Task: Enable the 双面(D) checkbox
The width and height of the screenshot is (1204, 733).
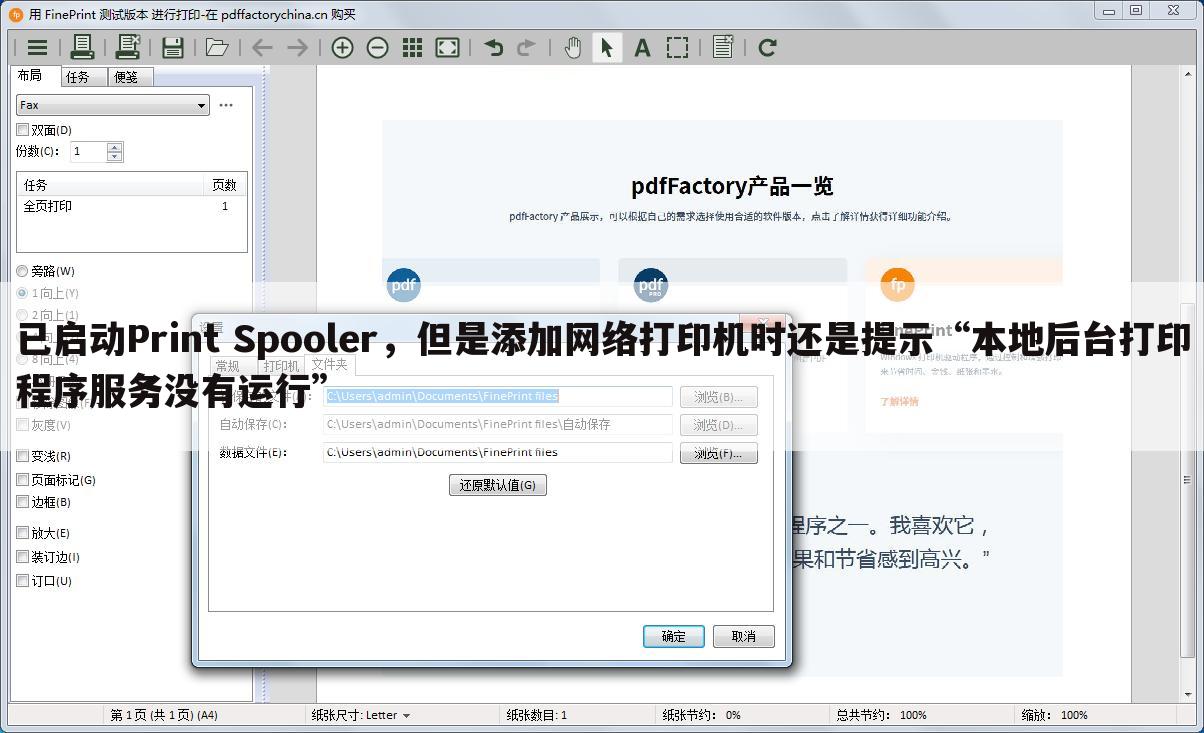Action: [x=23, y=130]
